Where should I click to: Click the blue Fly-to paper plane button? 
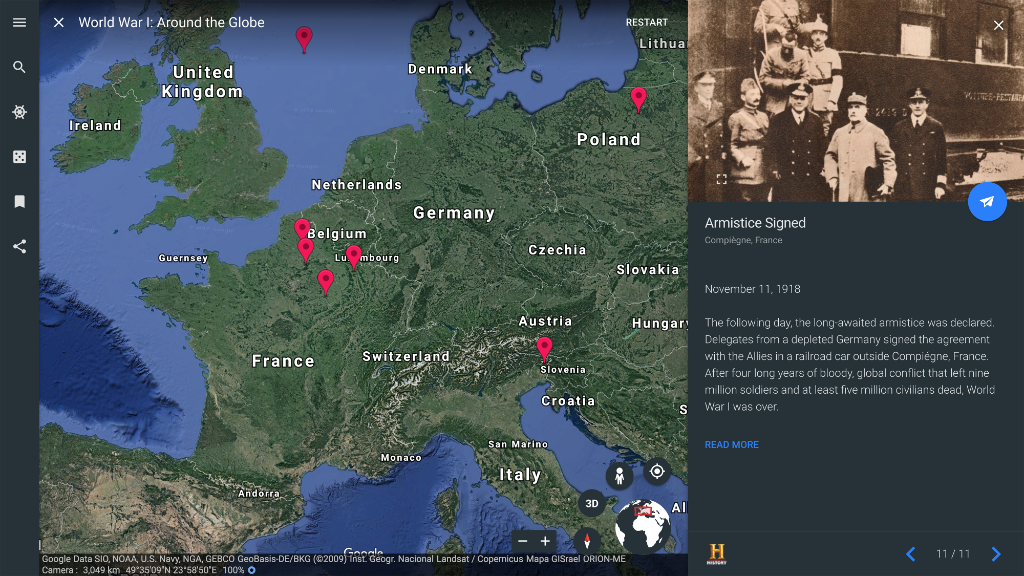[987, 202]
